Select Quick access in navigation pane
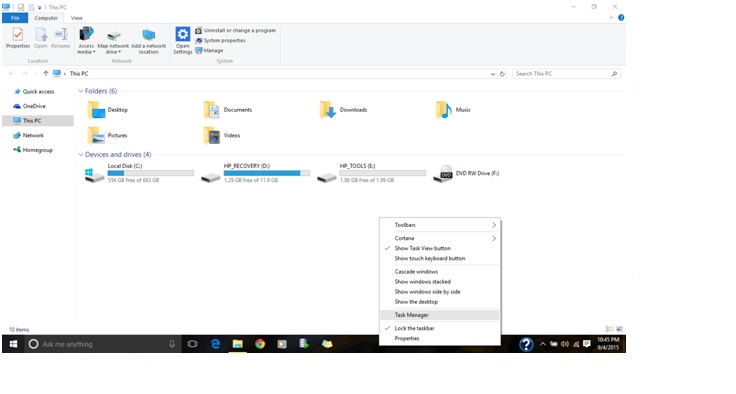 pyautogui.click(x=34, y=92)
